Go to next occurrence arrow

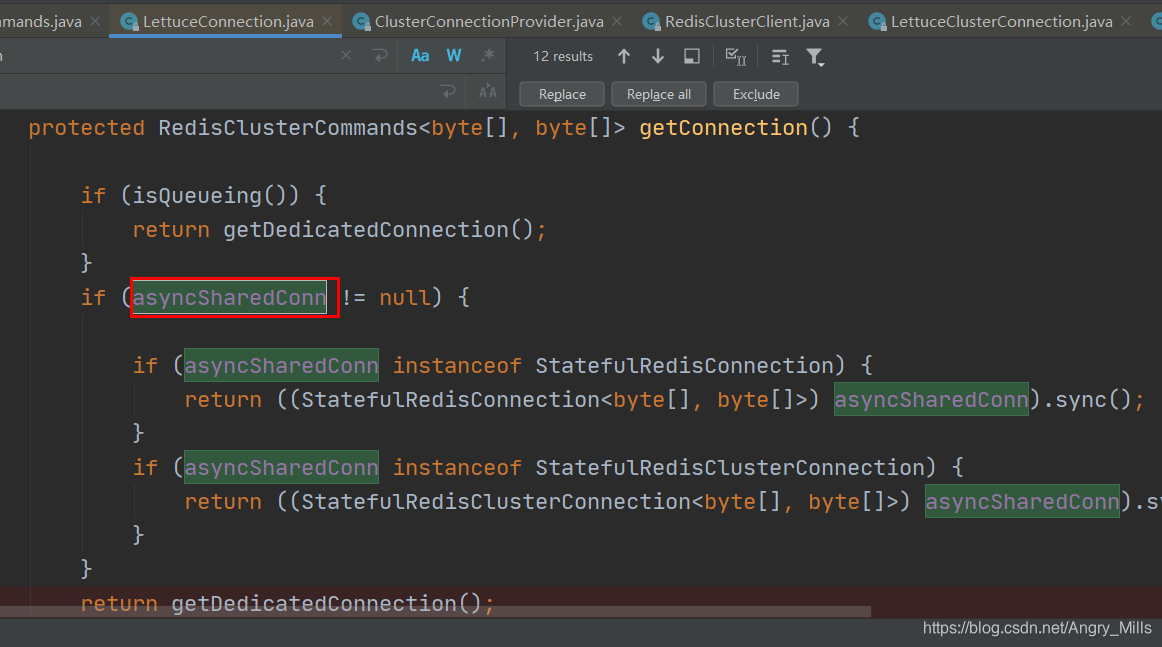[658, 56]
